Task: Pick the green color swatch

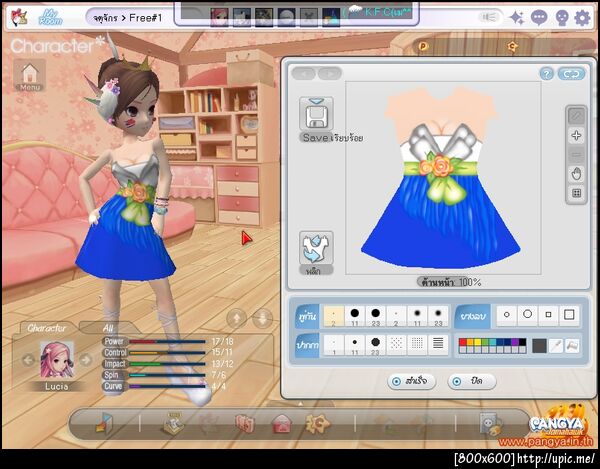Action: coord(485,342)
